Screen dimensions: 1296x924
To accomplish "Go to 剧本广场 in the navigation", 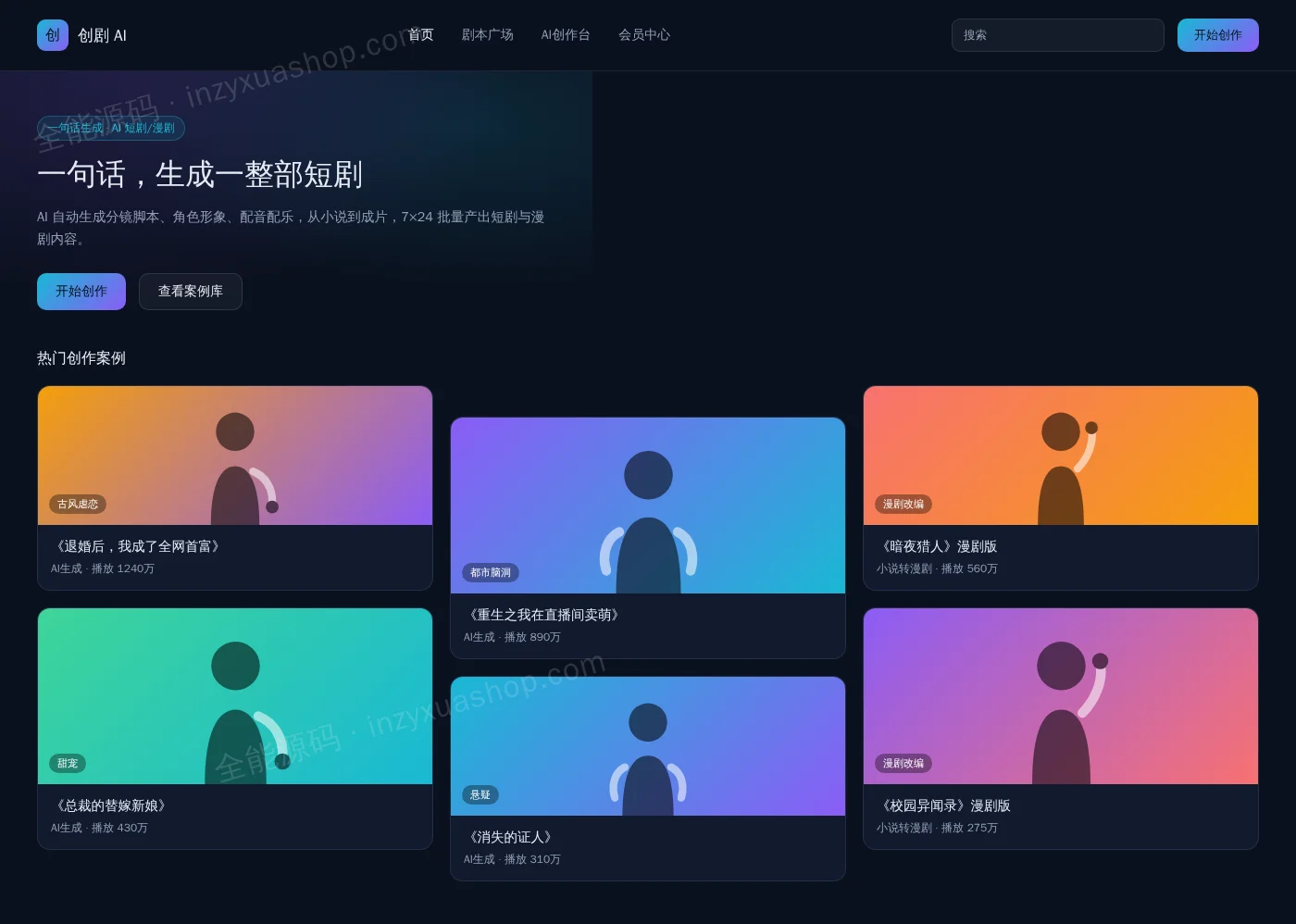I will (x=487, y=35).
